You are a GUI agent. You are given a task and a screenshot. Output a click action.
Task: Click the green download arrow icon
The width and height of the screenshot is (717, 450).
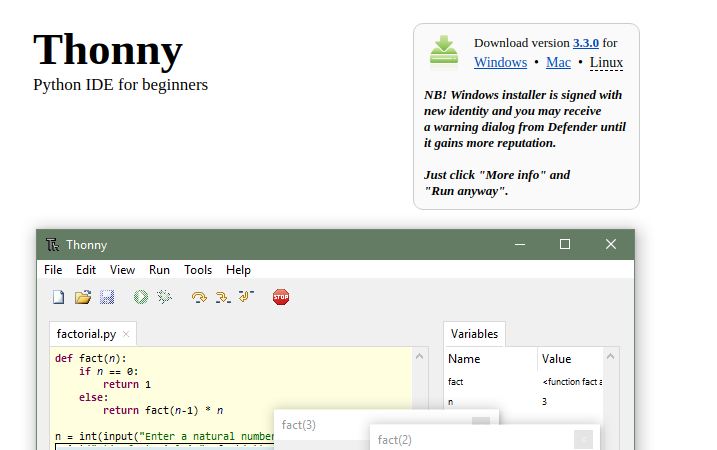point(444,52)
